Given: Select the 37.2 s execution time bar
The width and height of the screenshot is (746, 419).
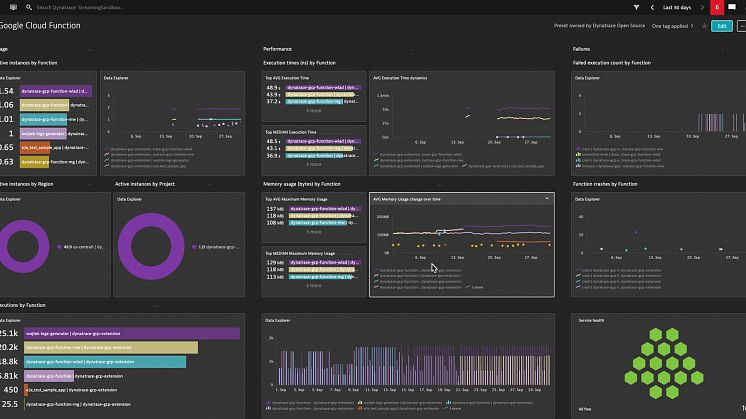Looking at the screenshot, I should 314,101.
